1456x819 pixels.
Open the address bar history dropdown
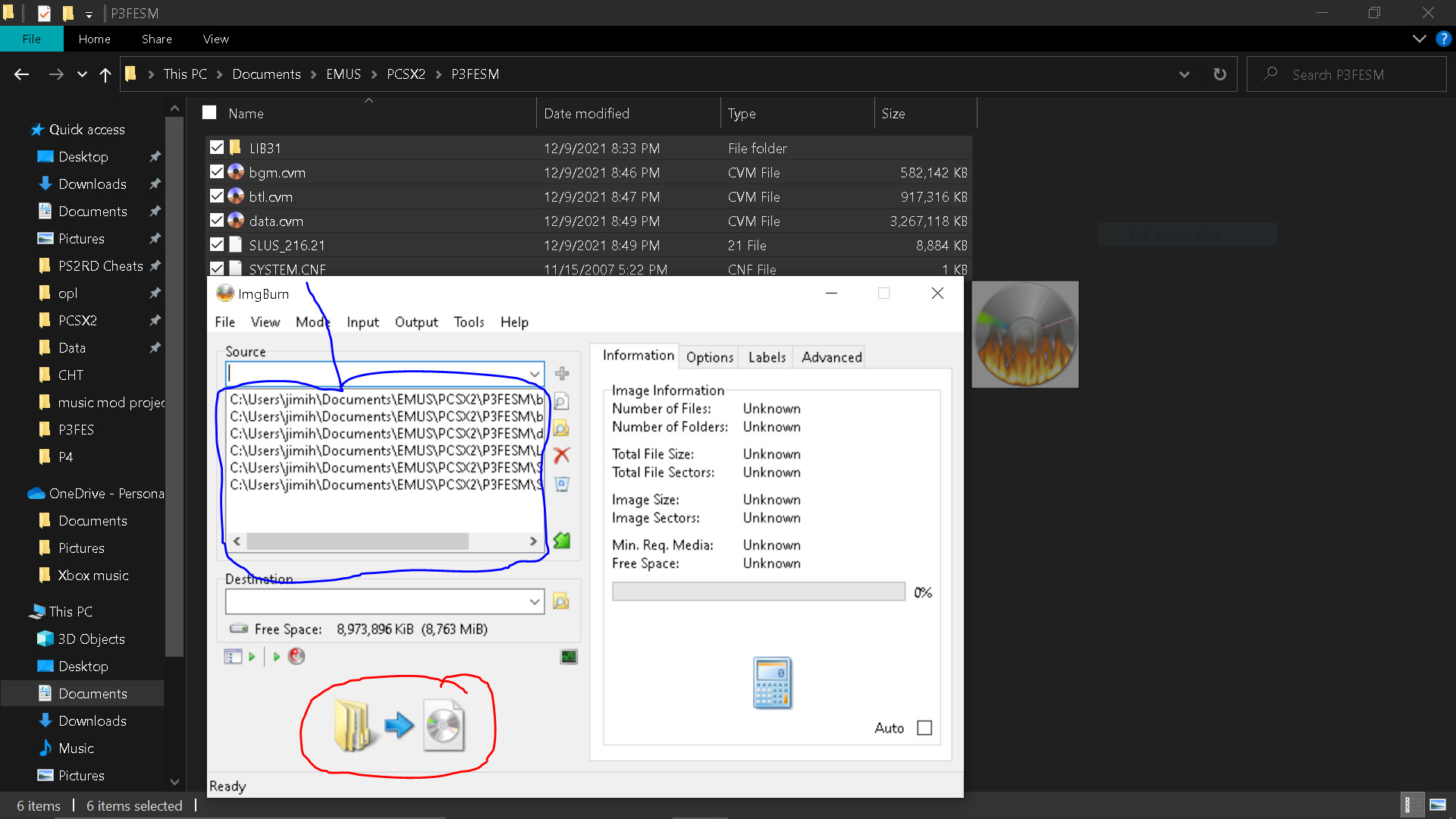click(1184, 74)
